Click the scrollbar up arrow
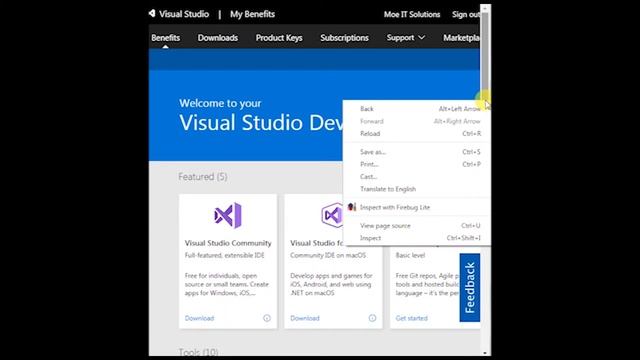Screen dimensions: 640x360 click(x=485, y=8)
